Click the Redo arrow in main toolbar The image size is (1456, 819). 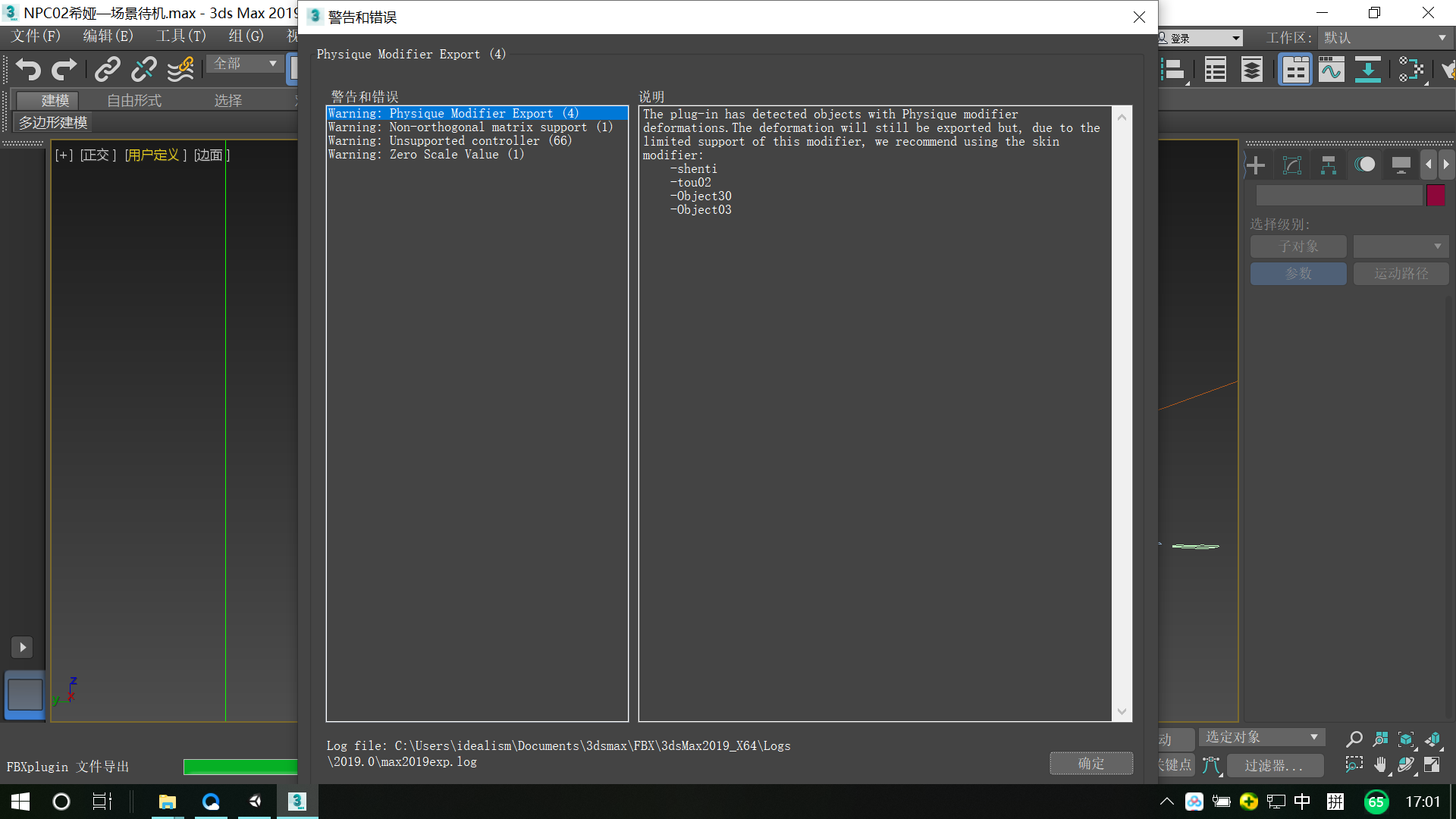pos(64,70)
